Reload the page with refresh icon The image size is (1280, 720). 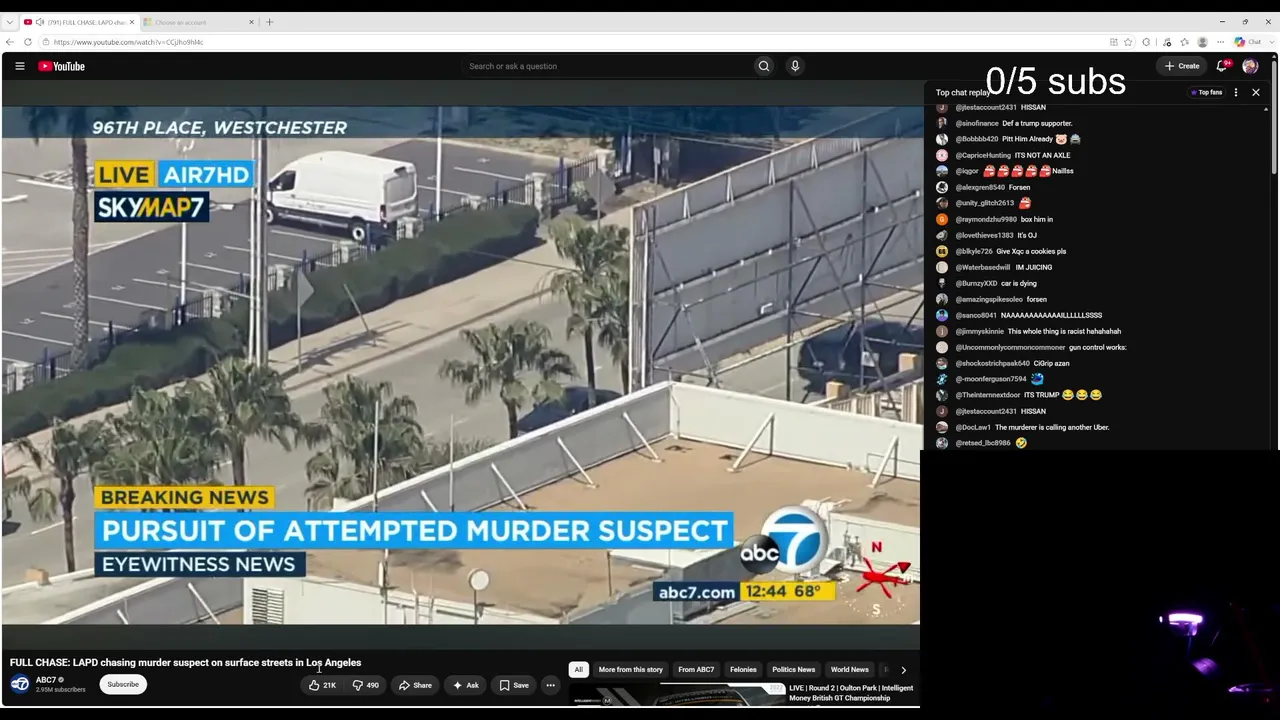[x=28, y=42]
